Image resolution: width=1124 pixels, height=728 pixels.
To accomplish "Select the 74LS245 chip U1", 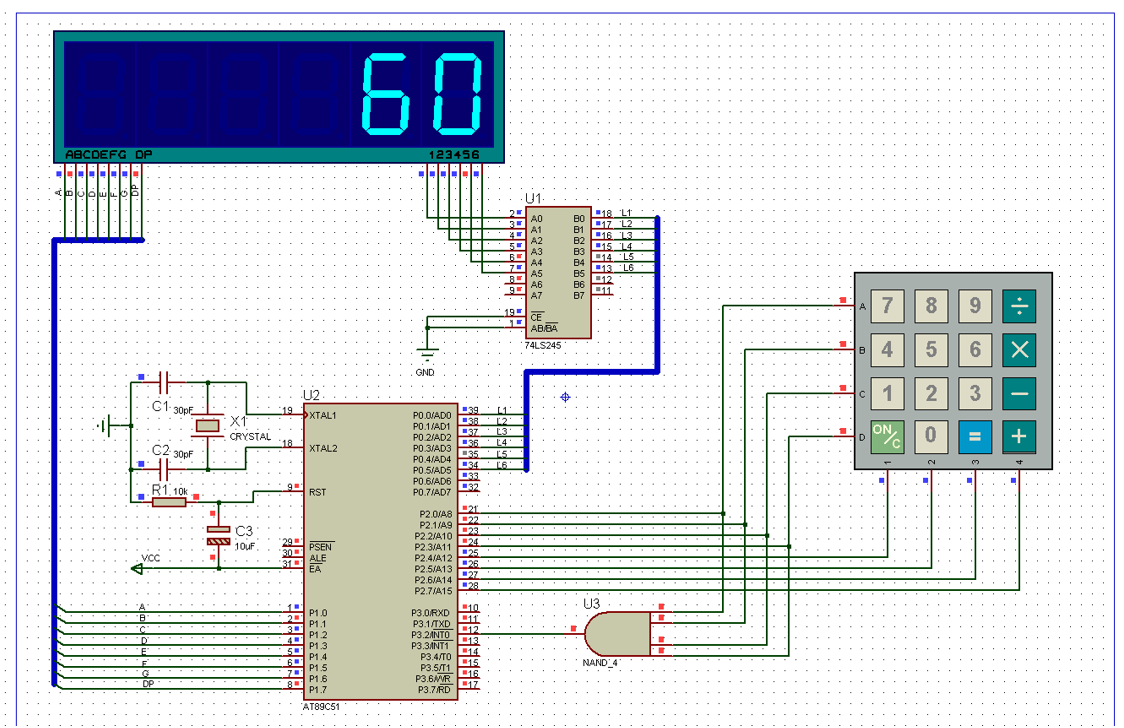I will (x=558, y=272).
